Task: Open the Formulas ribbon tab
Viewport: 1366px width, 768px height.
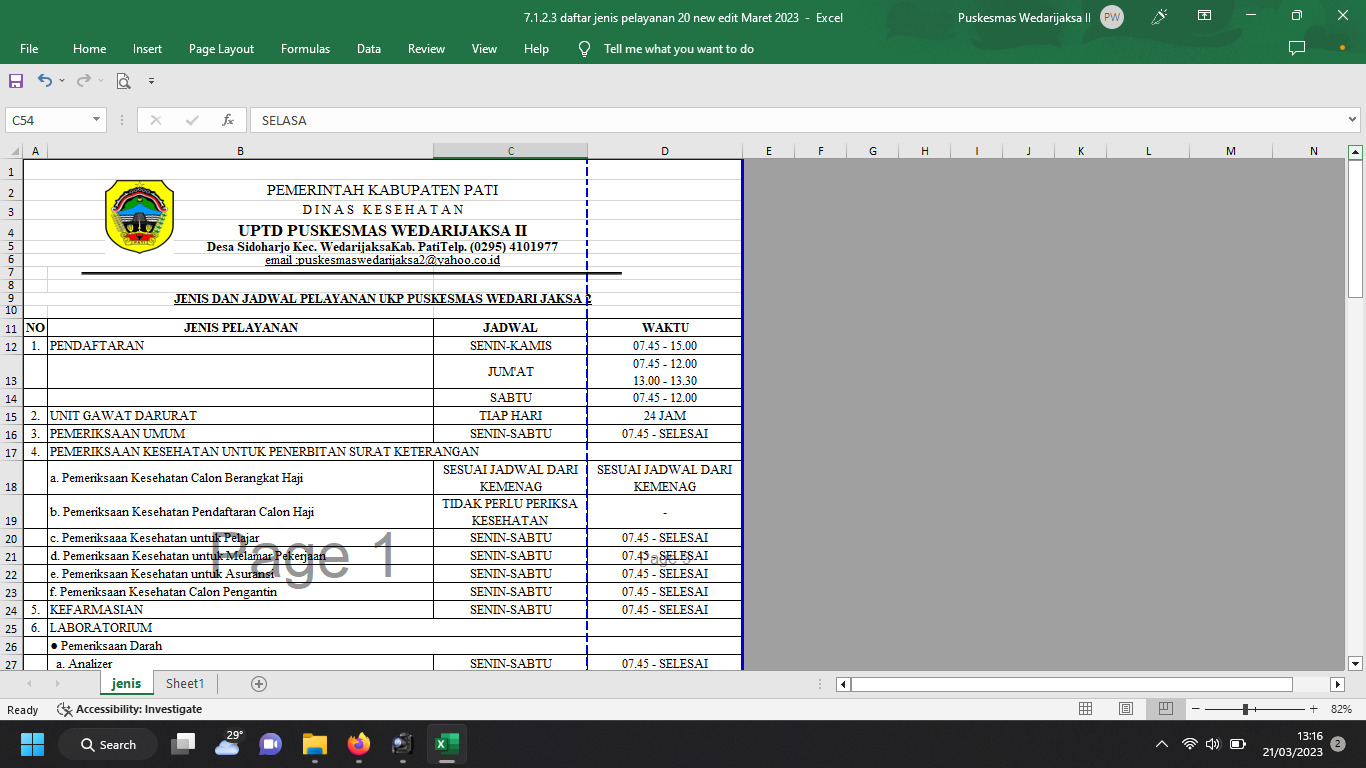Action: 305,49
